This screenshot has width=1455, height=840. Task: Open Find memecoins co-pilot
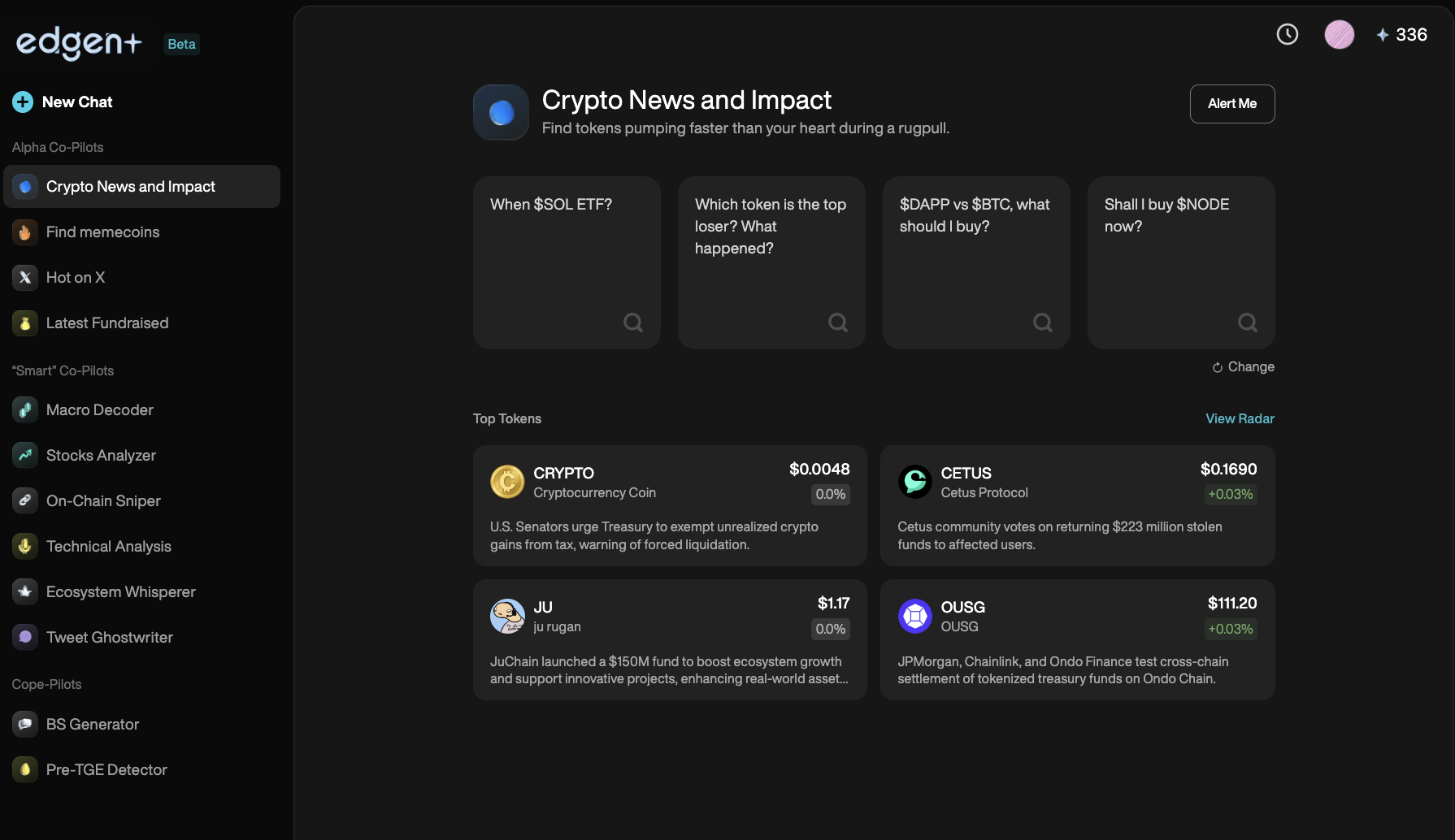(x=102, y=232)
